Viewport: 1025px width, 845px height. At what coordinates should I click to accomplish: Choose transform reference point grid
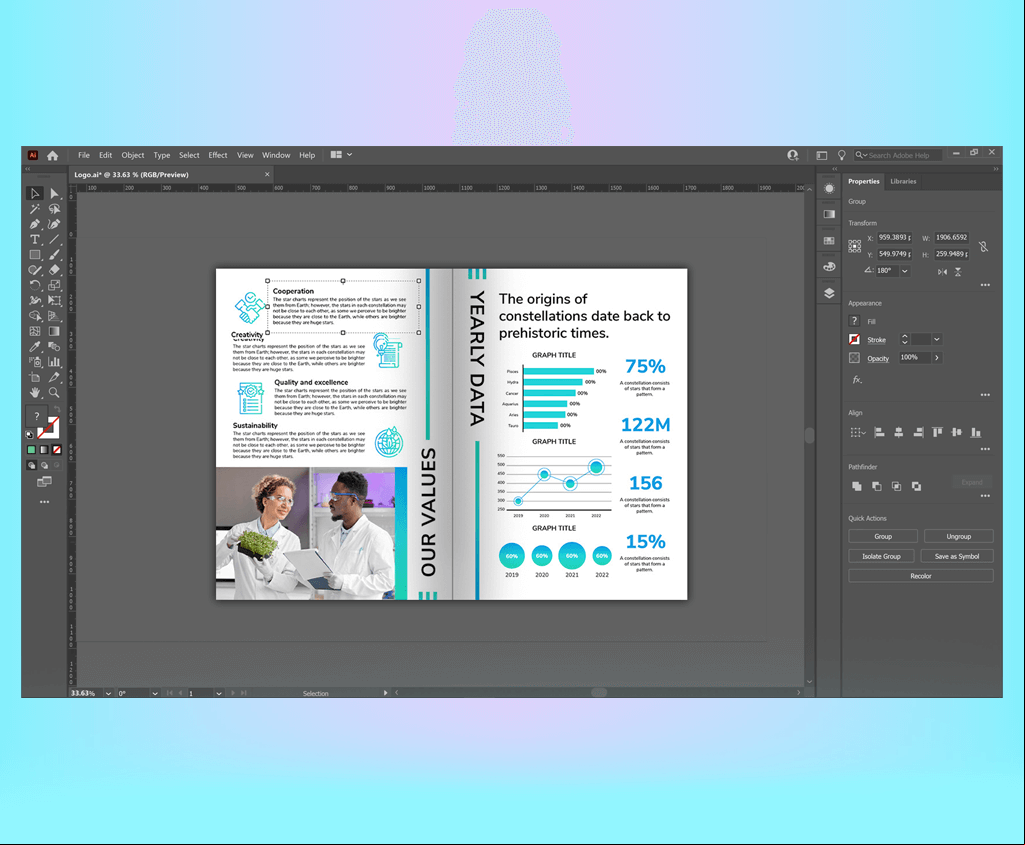854,246
